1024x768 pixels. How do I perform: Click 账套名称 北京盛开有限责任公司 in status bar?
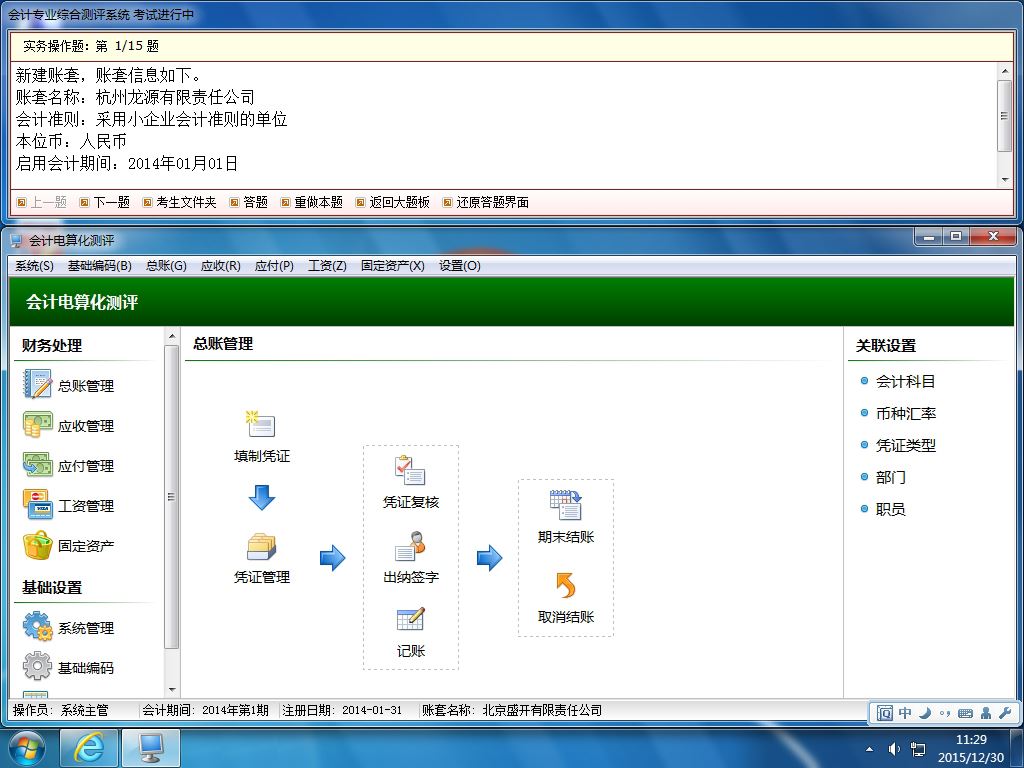(x=512, y=711)
